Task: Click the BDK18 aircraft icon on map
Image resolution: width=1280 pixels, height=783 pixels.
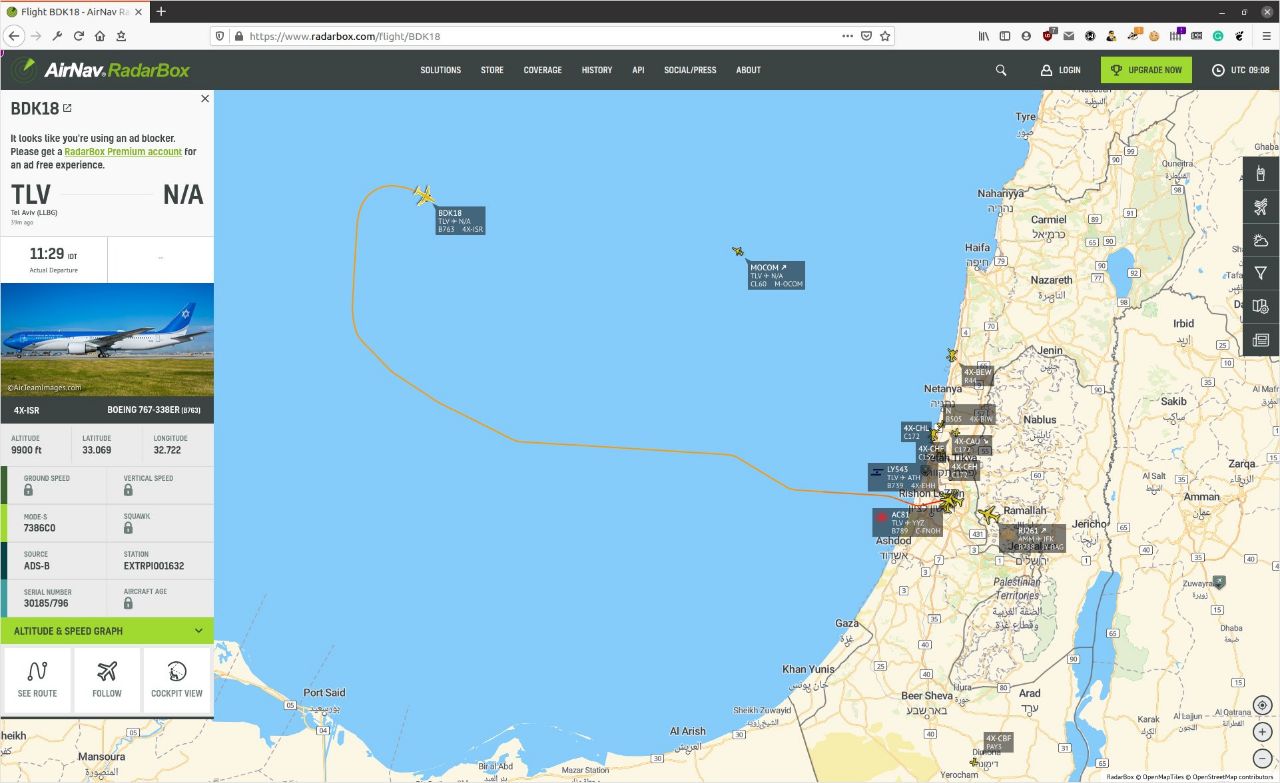Action: (x=424, y=195)
